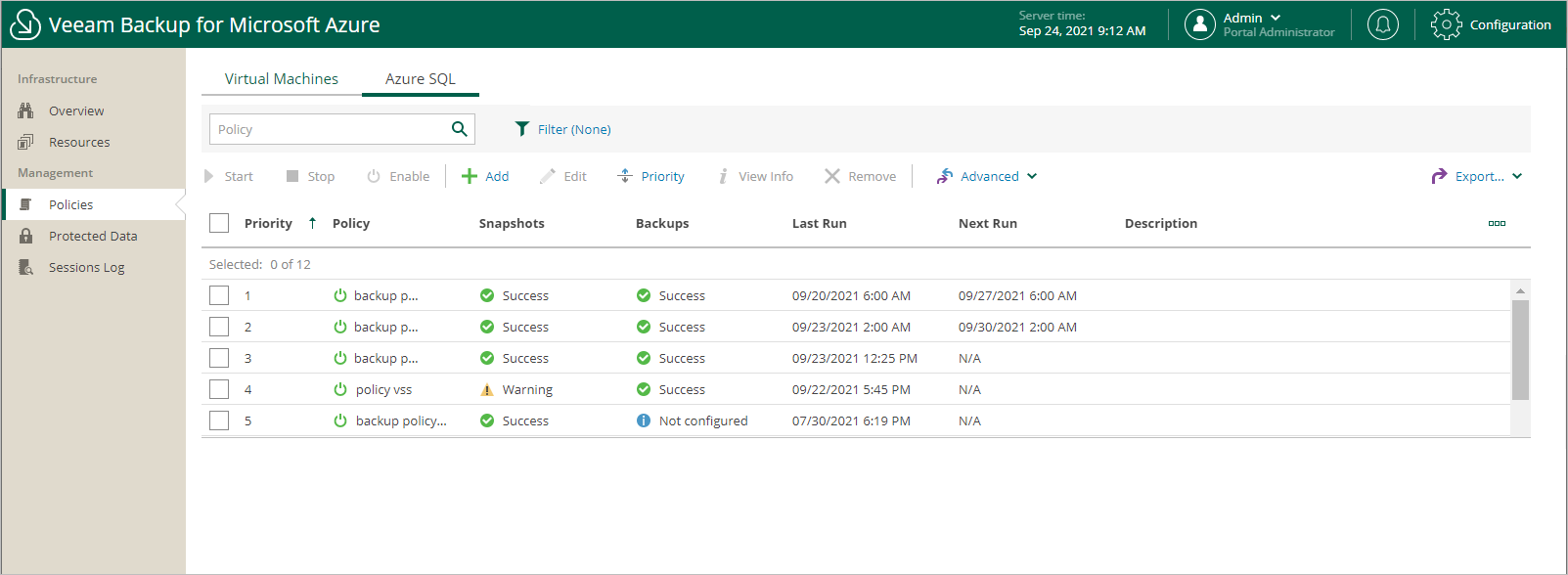Viewport: 1568px width, 575px height.
Task: Click the Policies sidebar item
Action: (93, 204)
